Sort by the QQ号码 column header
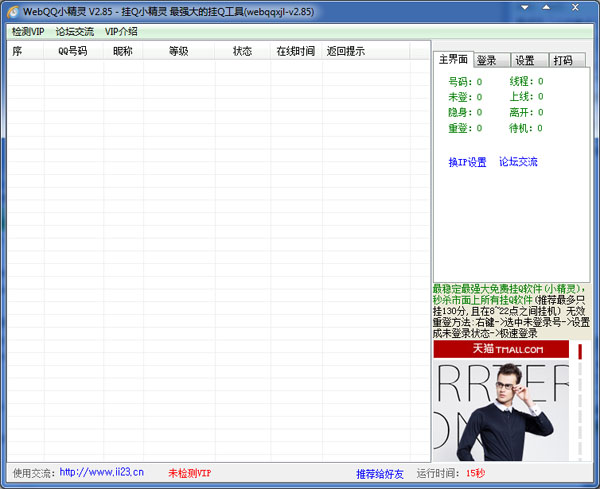This screenshot has height=489, width=600. (x=73, y=51)
